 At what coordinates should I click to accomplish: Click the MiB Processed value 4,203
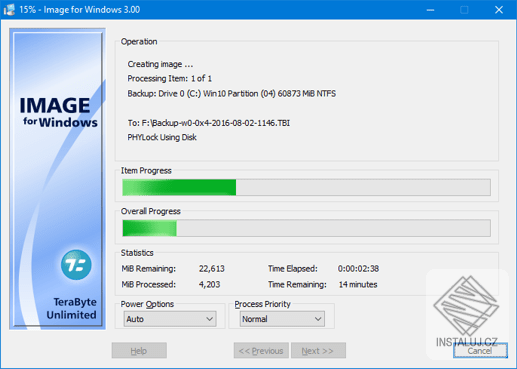click(x=209, y=284)
